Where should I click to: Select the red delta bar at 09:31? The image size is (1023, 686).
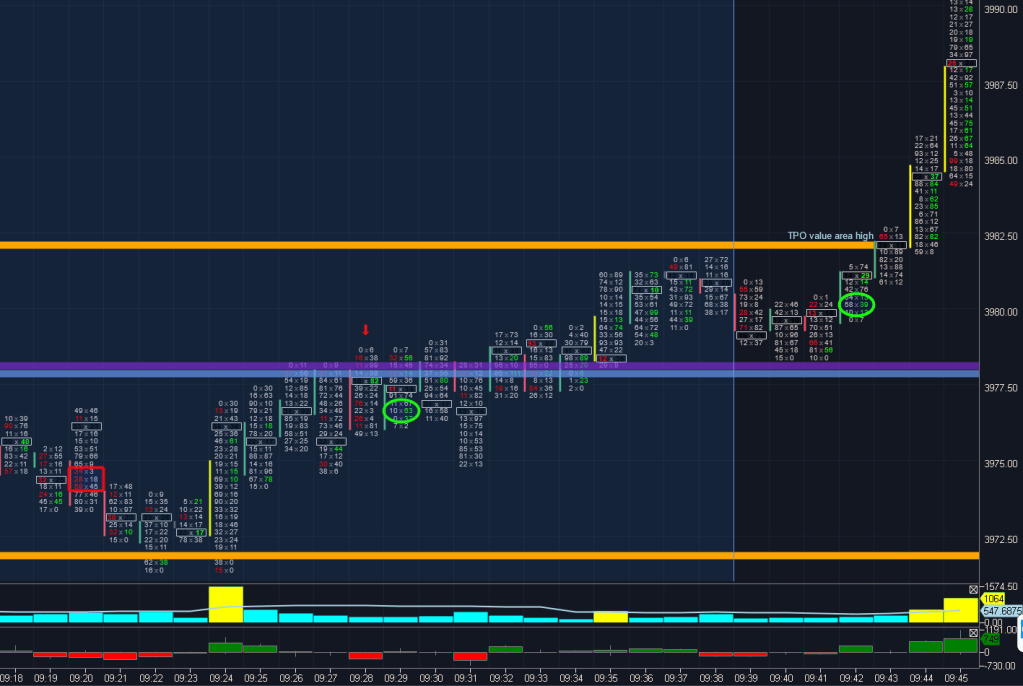pos(470,656)
